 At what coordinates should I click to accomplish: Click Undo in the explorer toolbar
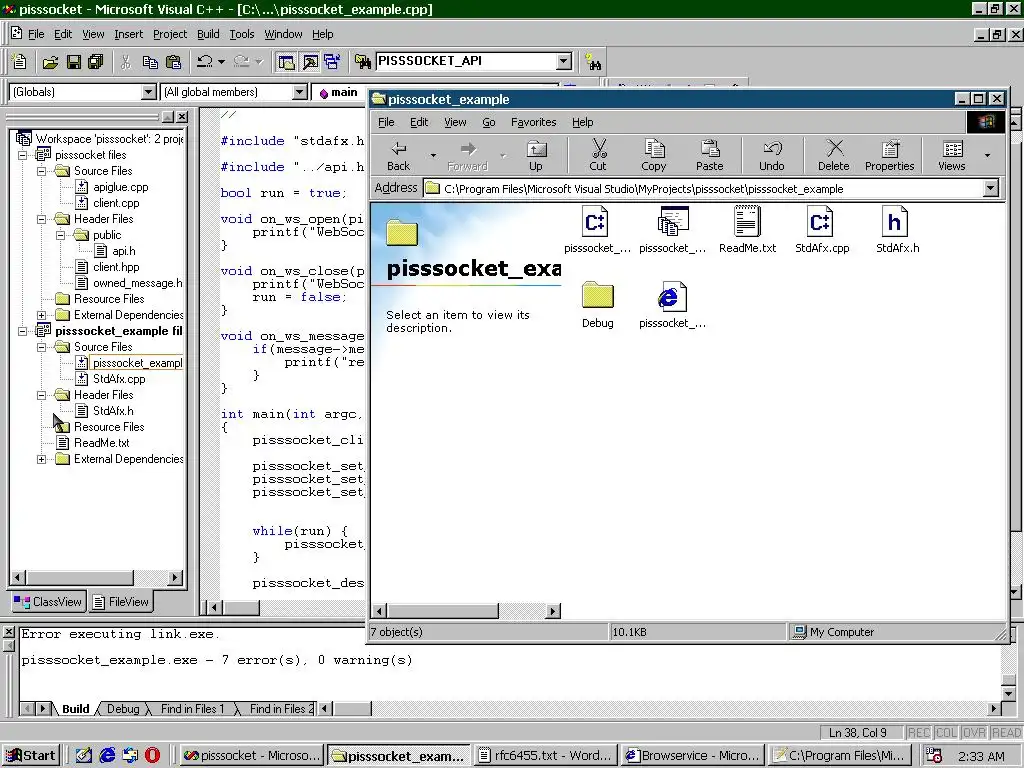[772, 155]
